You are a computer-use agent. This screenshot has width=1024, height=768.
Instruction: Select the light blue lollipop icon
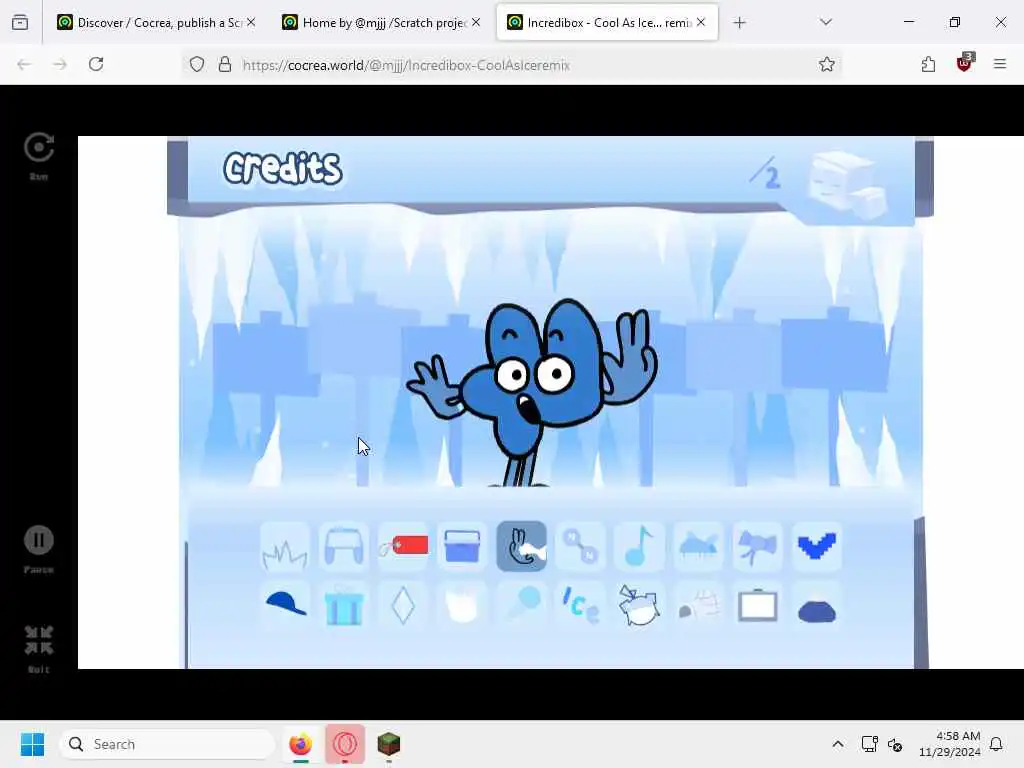(x=521, y=605)
